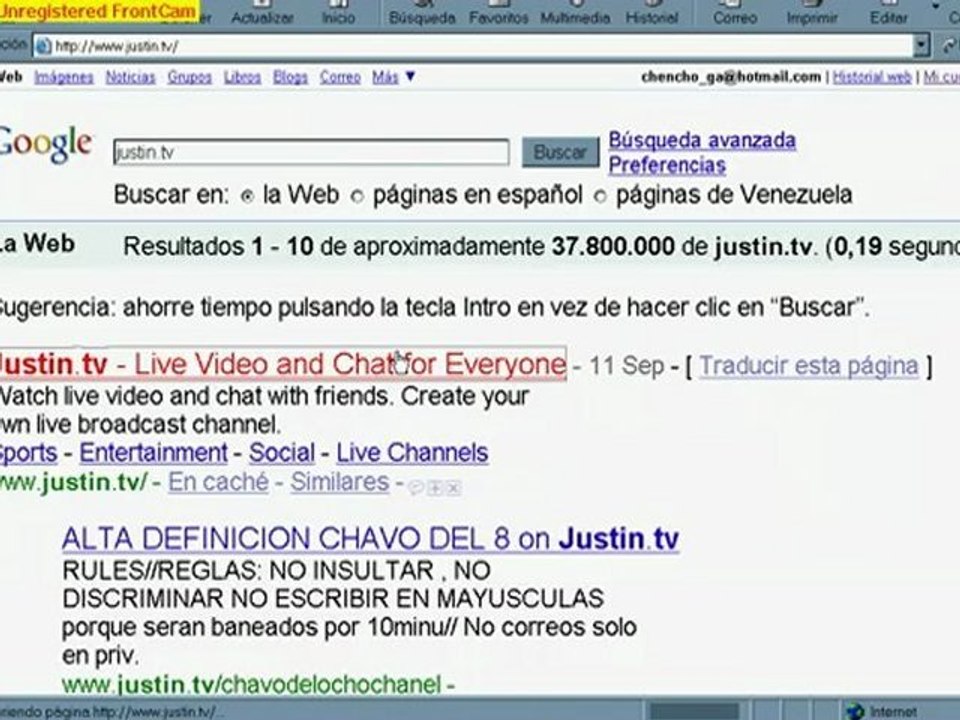The width and height of the screenshot is (960, 720).
Task: Click the Internet zone status bar icon
Action: coord(855,711)
